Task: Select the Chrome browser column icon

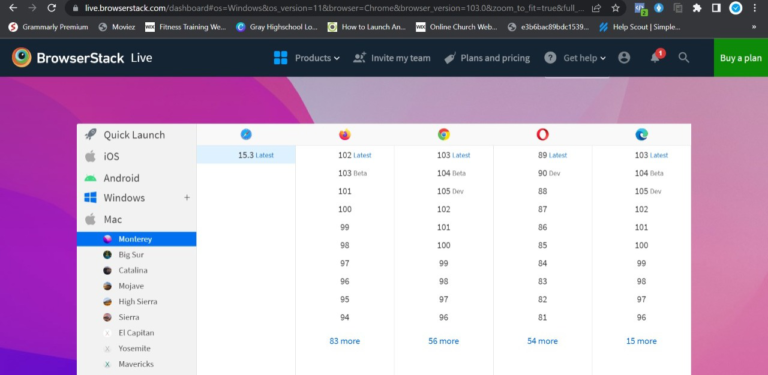Action: tap(444, 134)
